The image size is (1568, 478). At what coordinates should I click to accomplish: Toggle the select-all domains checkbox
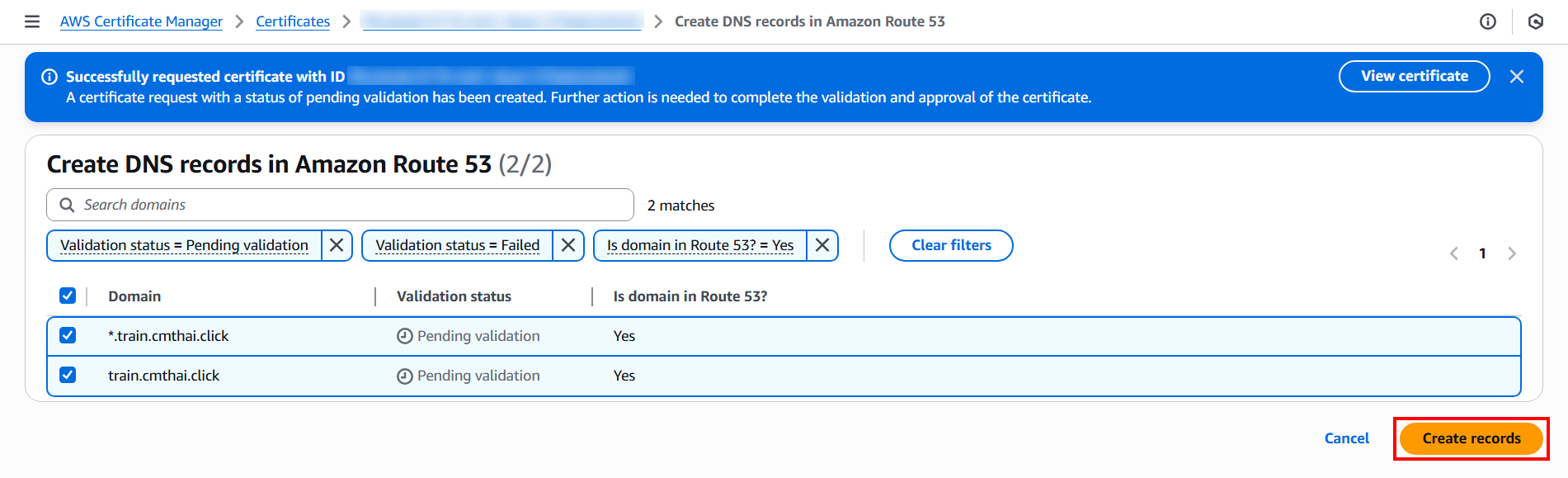coord(68,296)
